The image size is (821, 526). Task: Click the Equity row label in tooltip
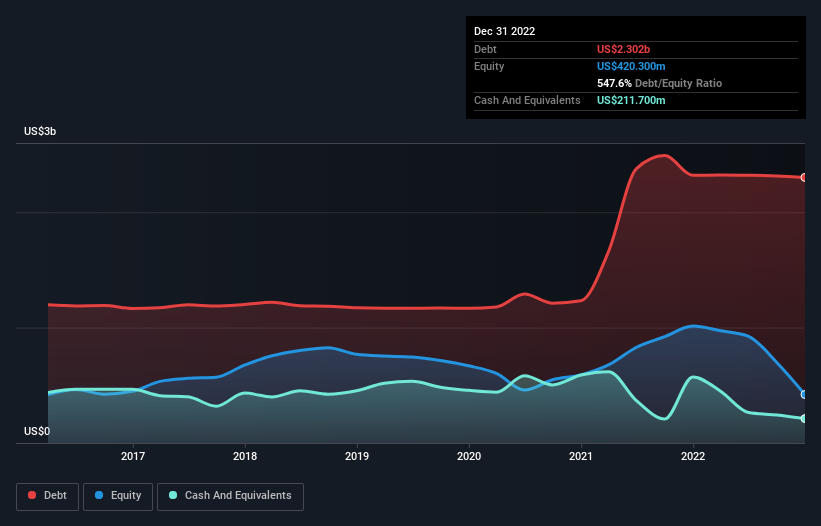[489, 66]
